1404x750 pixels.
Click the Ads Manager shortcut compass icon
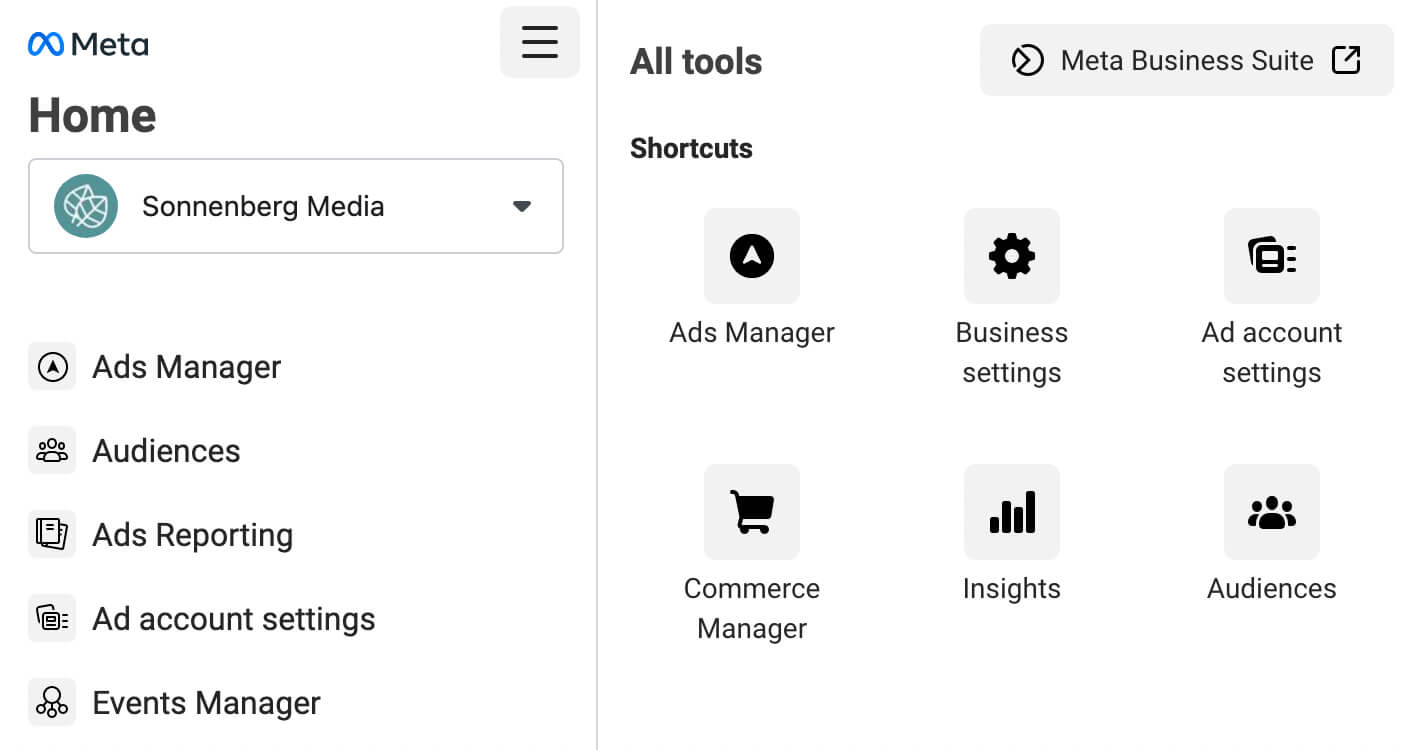pos(752,256)
